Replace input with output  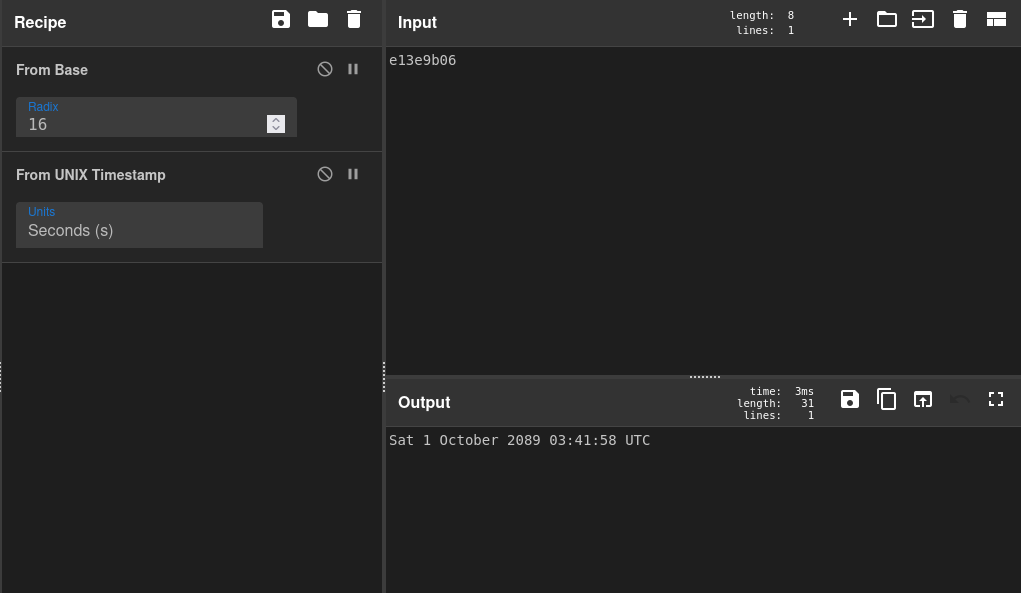tap(923, 399)
